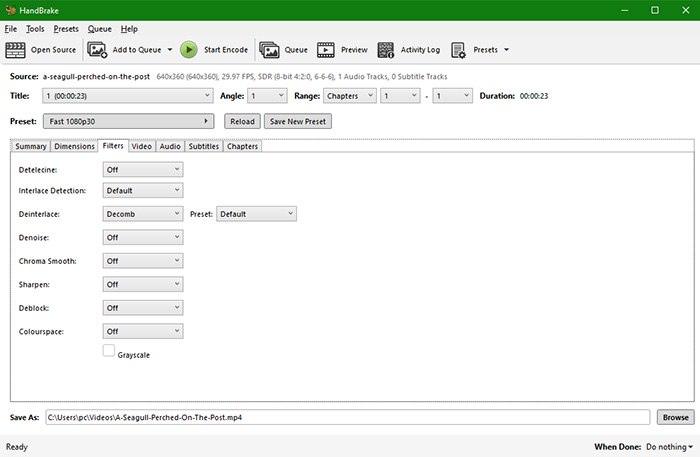Viewport: 700px width, 457px height.
Task: Open the Deinterlace Decomb dropdown
Action: click(x=143, y=214)
